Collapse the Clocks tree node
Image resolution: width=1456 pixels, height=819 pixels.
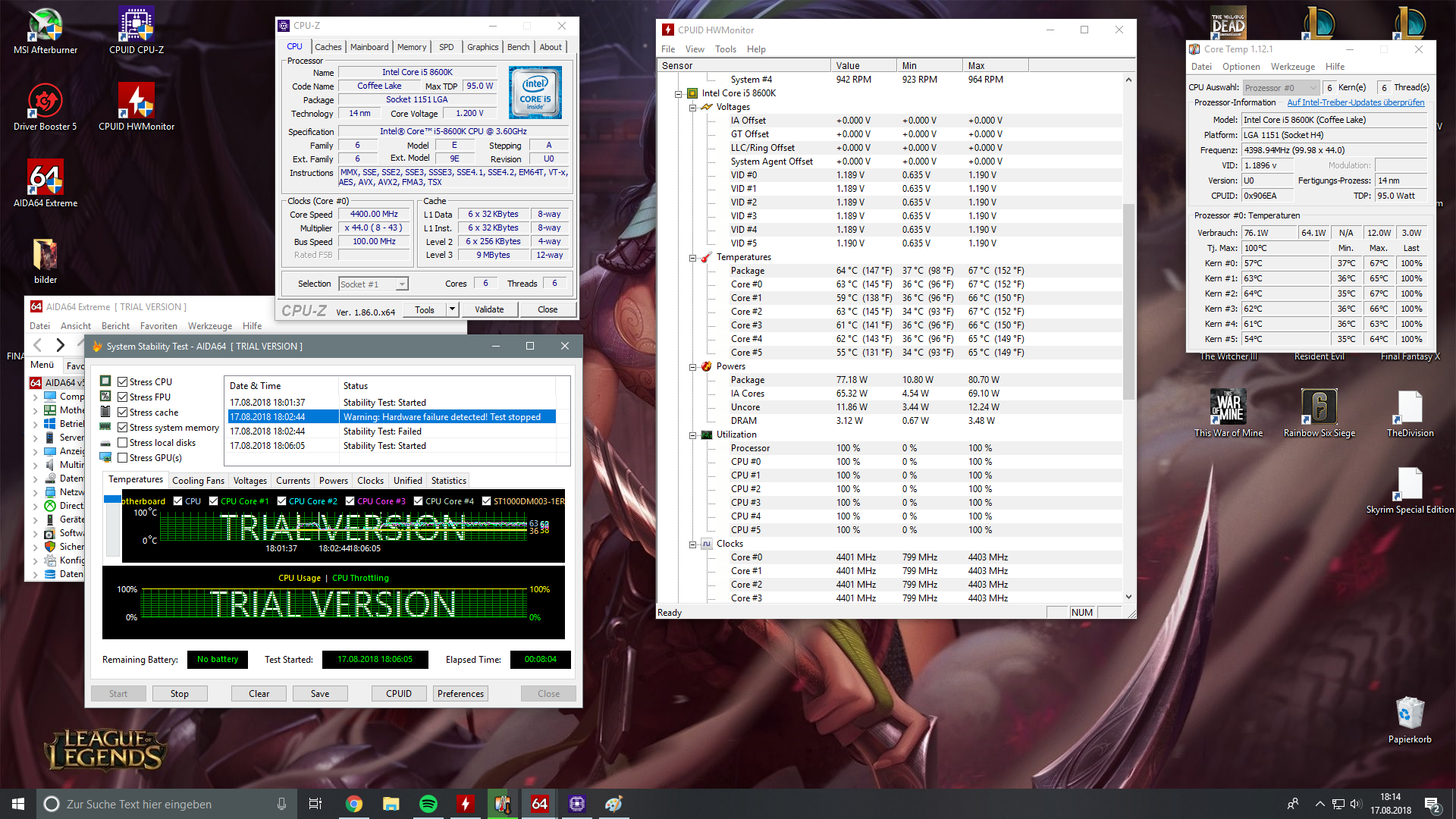pyautogui.click(x=692, y=544)
